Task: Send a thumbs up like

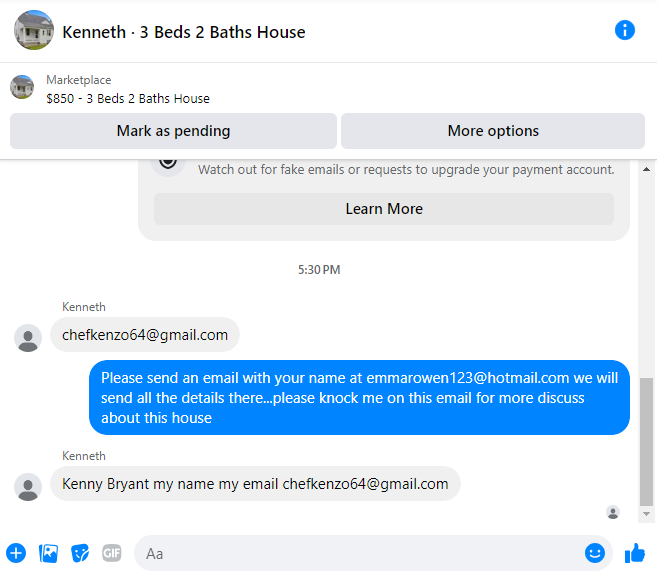Action: point(635,553)
